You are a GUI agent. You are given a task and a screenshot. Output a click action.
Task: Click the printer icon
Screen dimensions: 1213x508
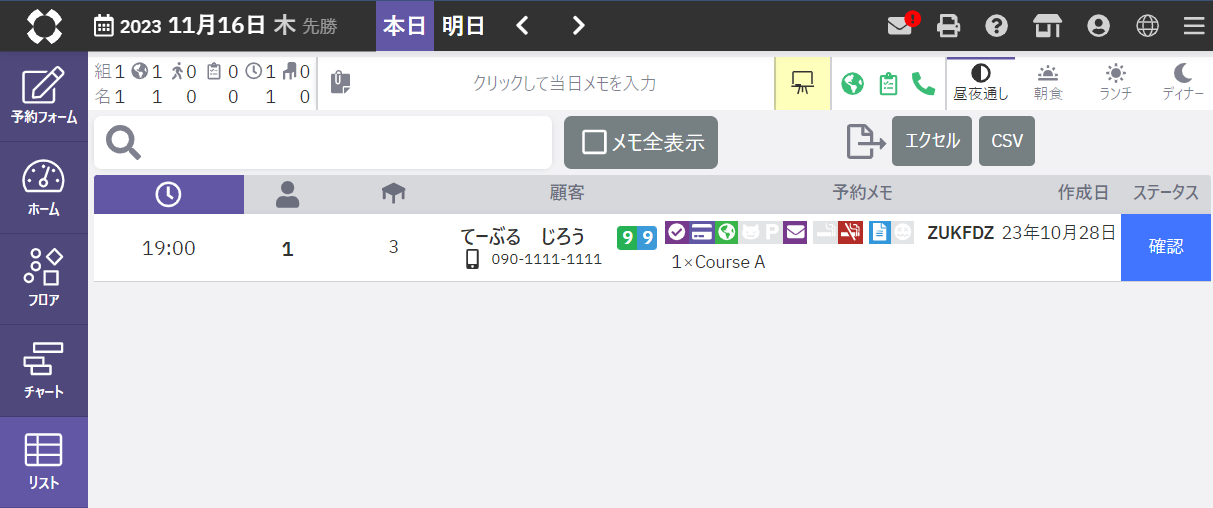[948, 26]
